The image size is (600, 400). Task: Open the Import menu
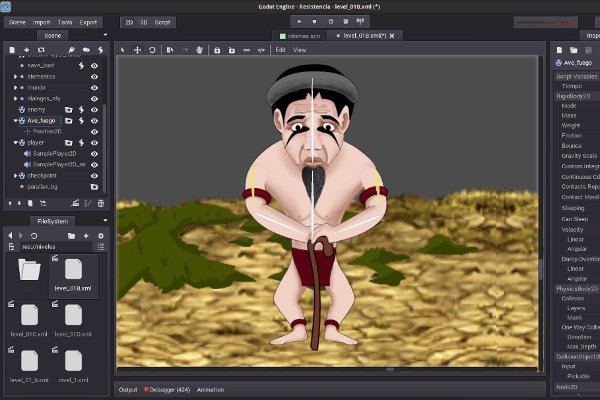click(x=41, y=23)
